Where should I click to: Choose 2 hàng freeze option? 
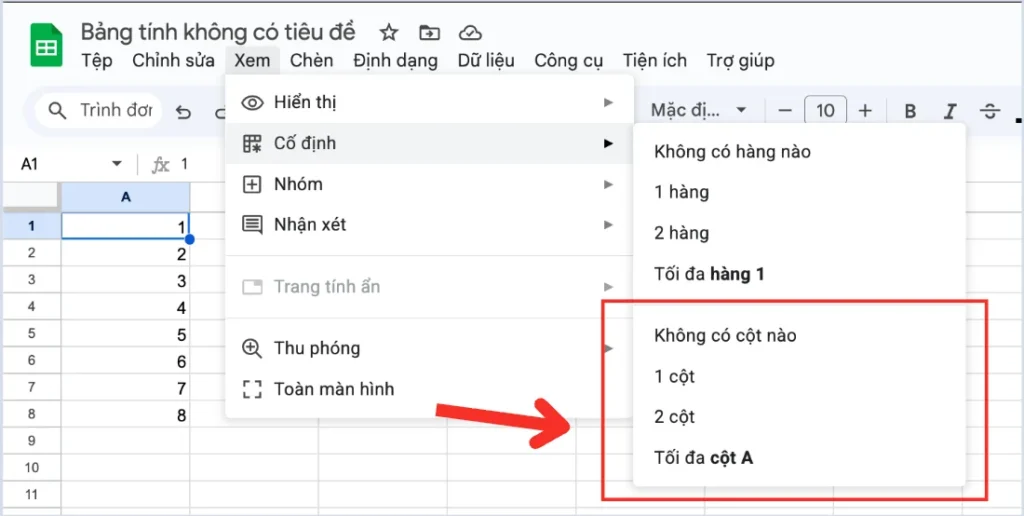pos(799,233)
